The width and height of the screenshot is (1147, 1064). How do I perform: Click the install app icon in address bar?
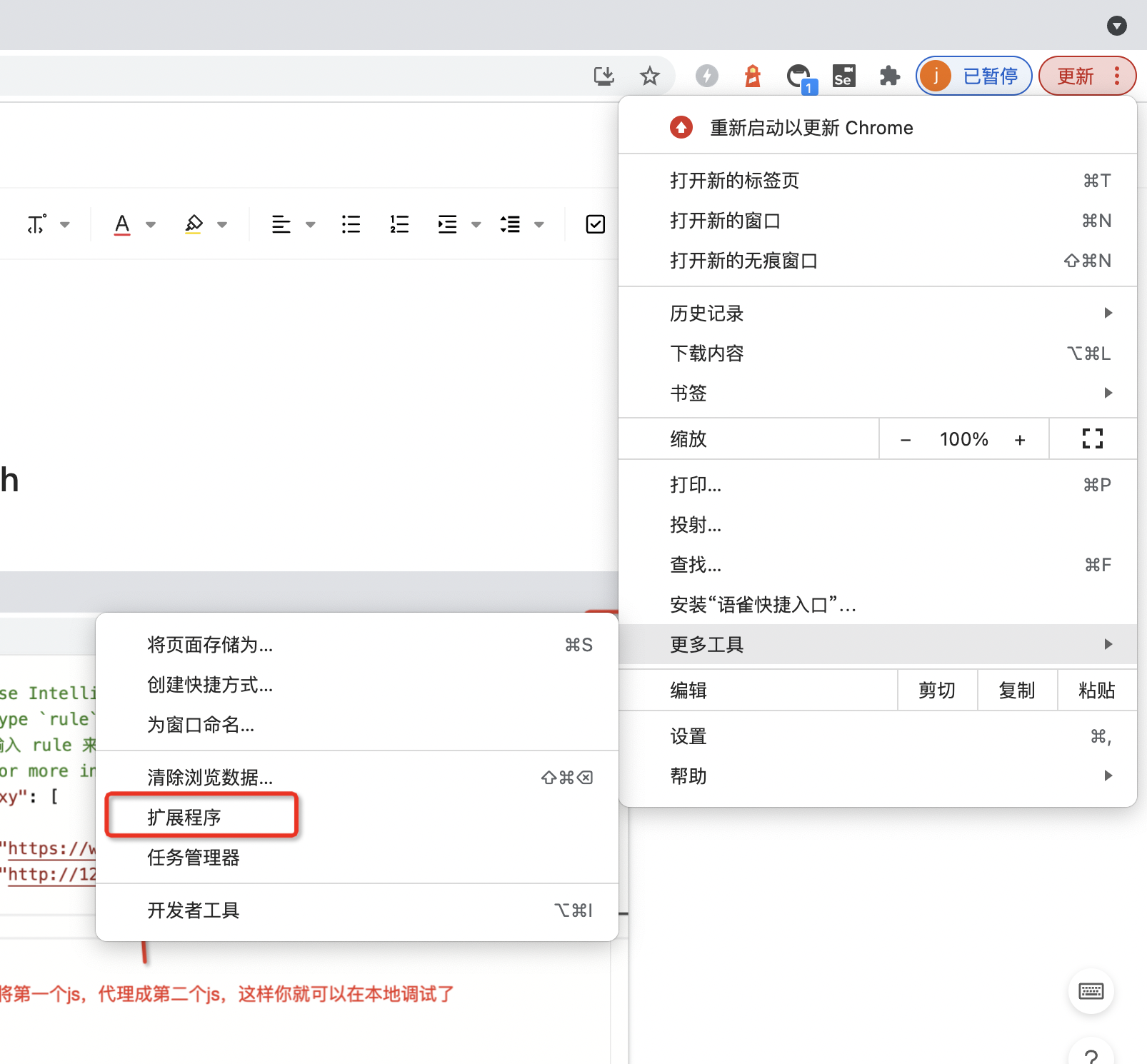pos(604,76)
